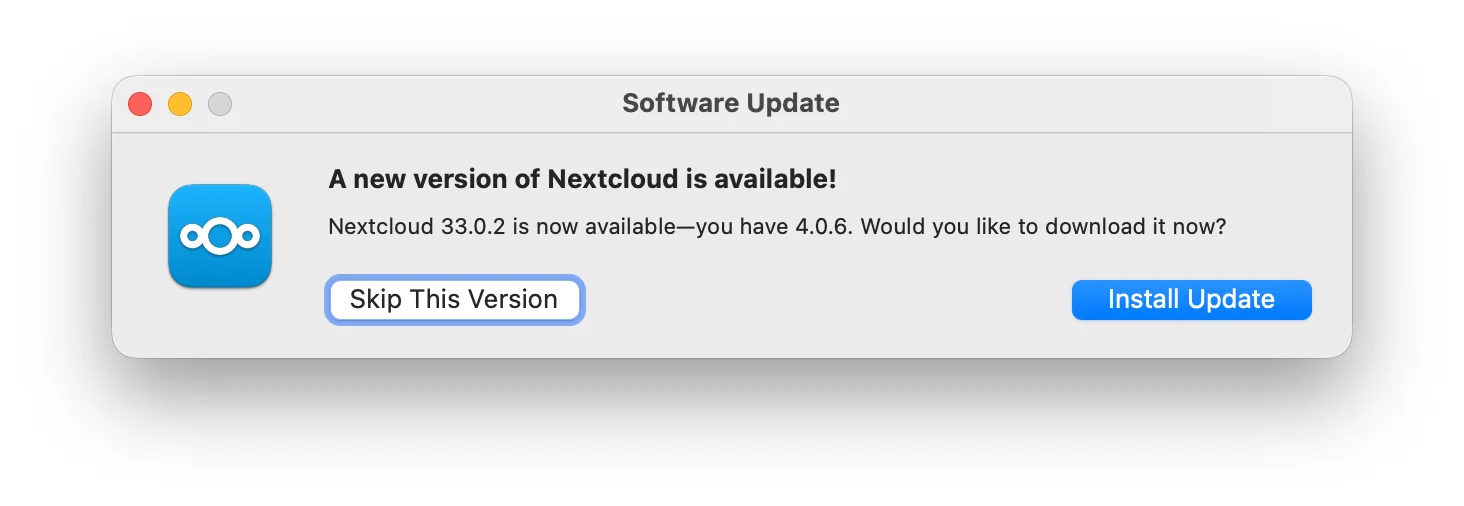
Task: Click the word Nextcloud in the bold headline
Action: pyautogui.click(x=612, y=180)
